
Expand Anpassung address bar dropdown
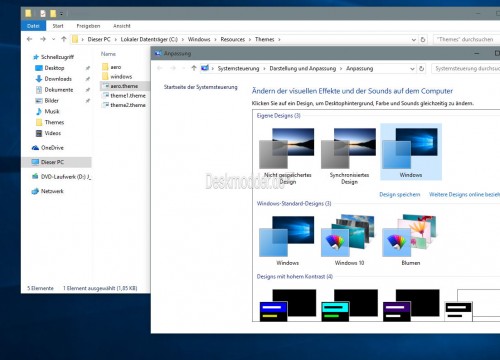tap(412, 68)
